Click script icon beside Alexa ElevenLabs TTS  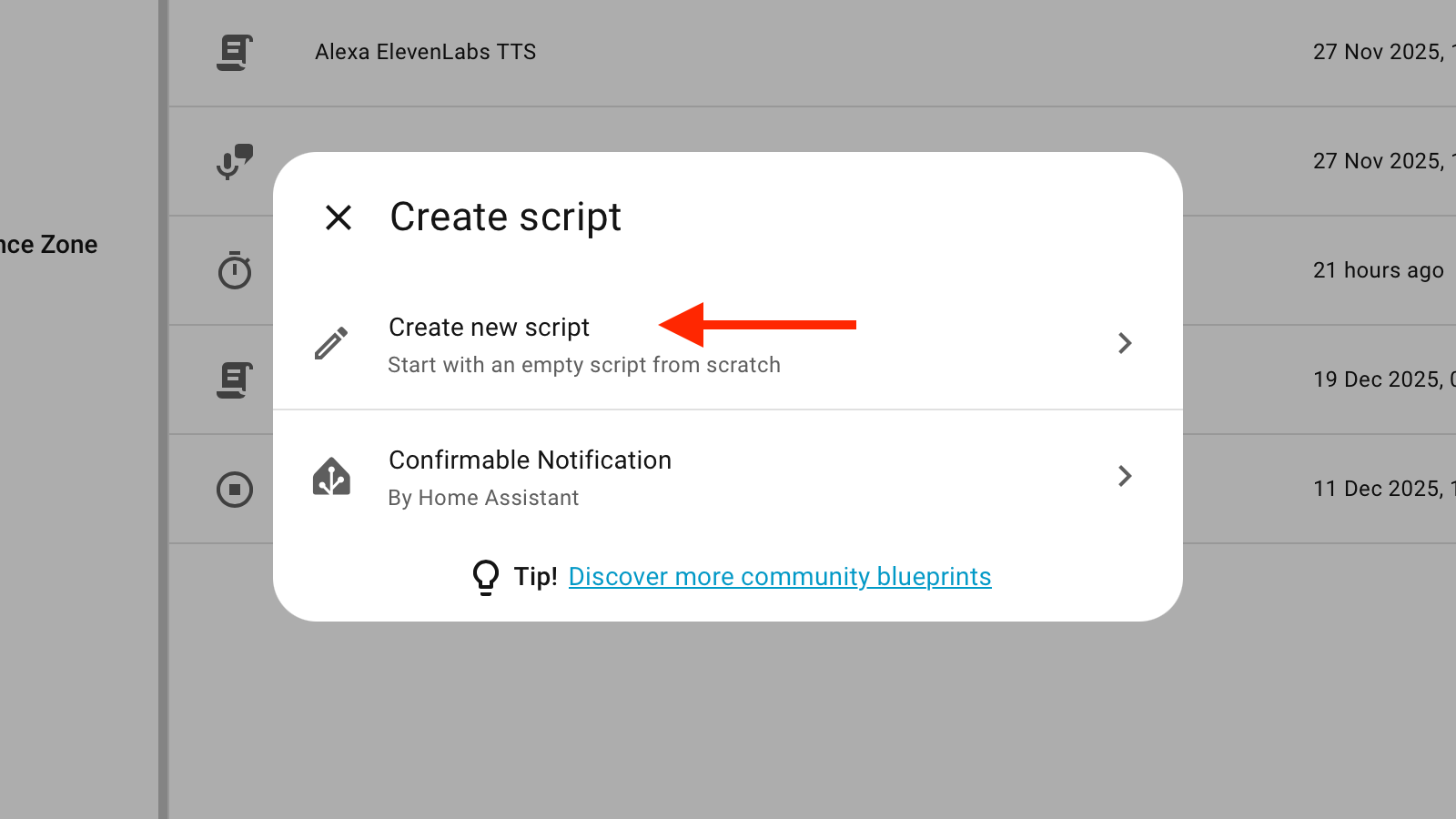pos(235,53)
